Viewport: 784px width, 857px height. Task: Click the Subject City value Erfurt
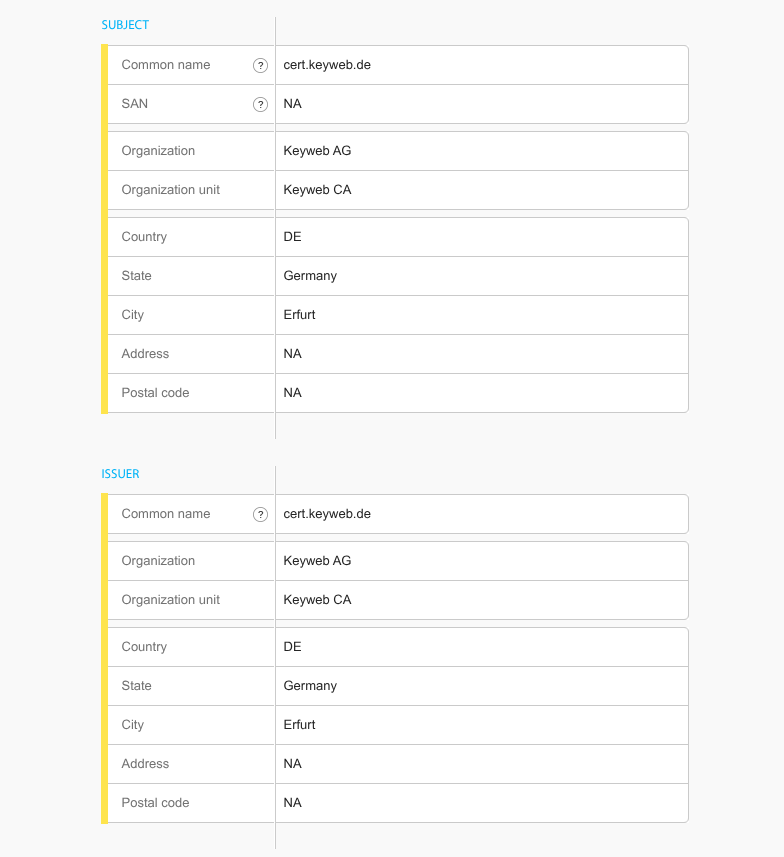pos(299,315)
